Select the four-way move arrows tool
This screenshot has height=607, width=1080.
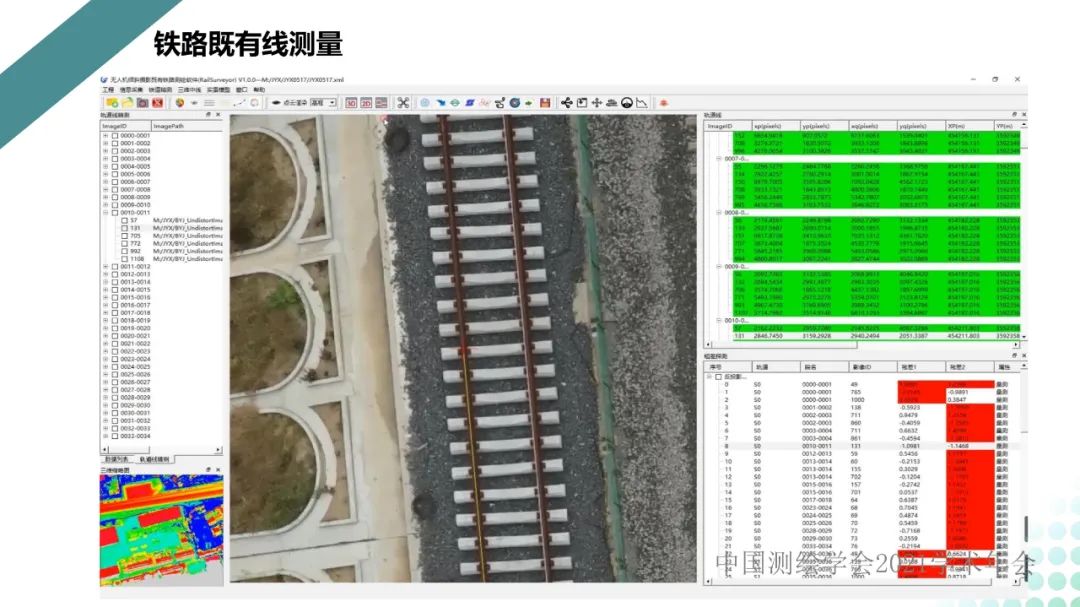point(597,102)
